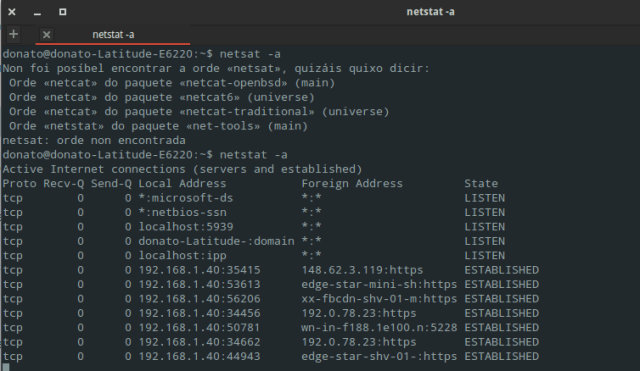This screenshot has height=371, width=640.
Task: Close the terminal window
Action: [x=12, y=12]
